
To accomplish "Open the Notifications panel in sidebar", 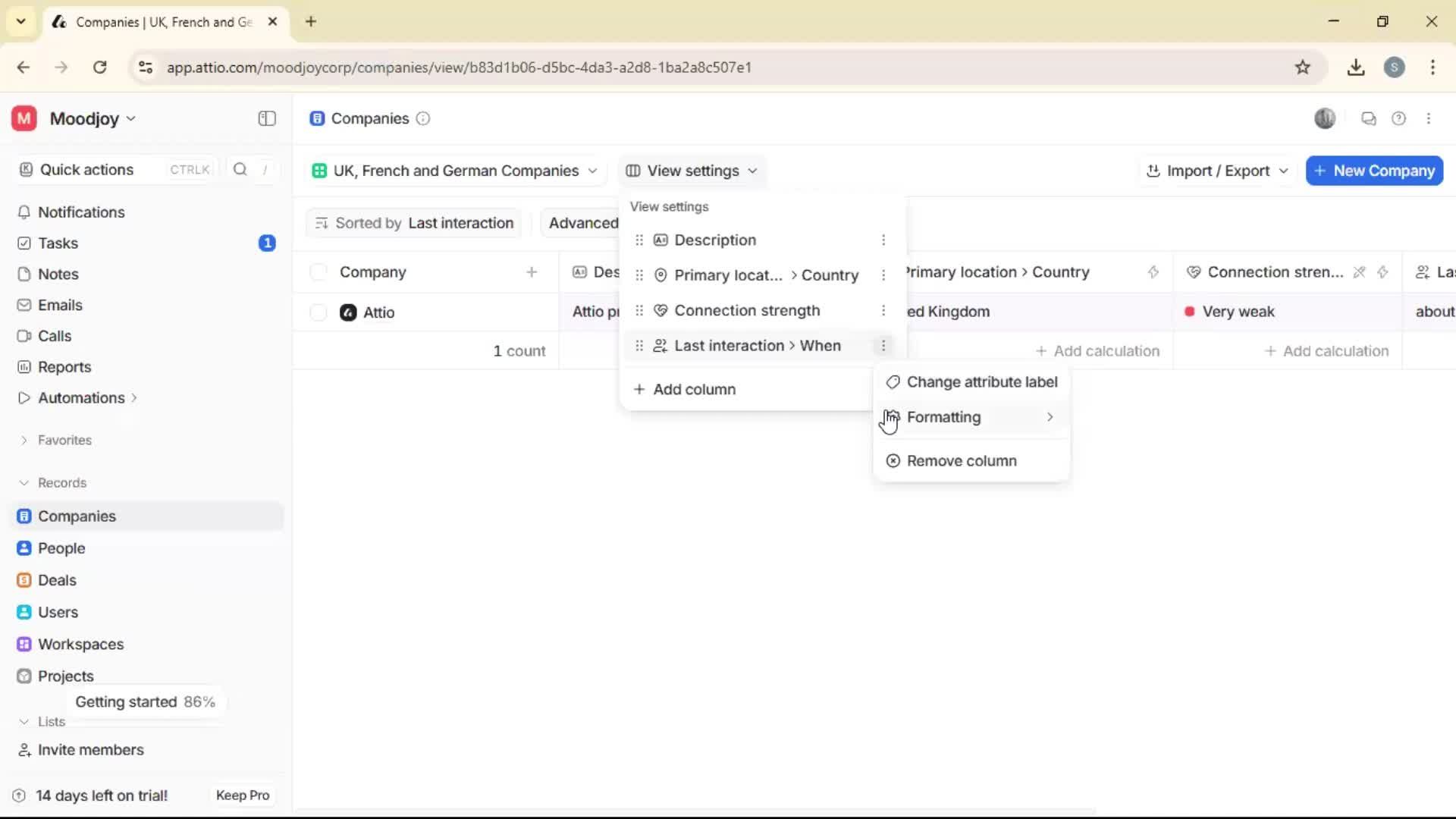I will pyautogui.click(x=80, y=212).
